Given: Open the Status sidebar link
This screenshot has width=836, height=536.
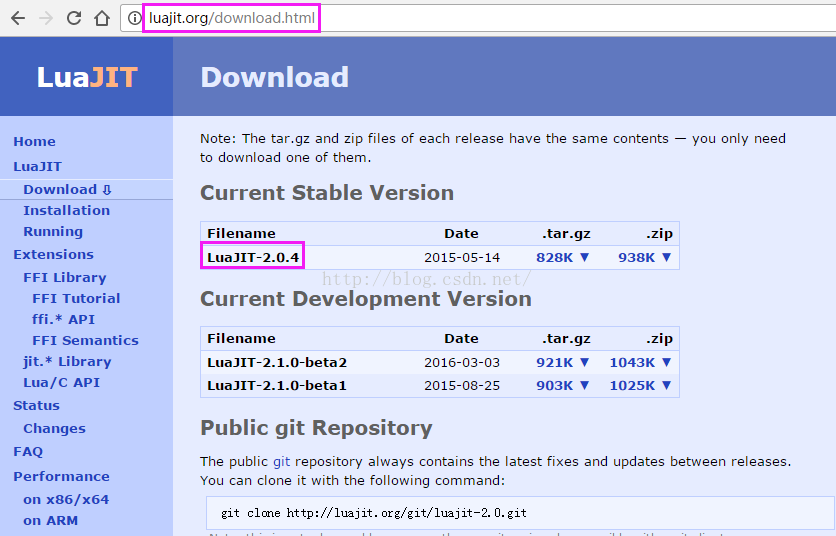Looking at the screenshot, I should (36, 405).
